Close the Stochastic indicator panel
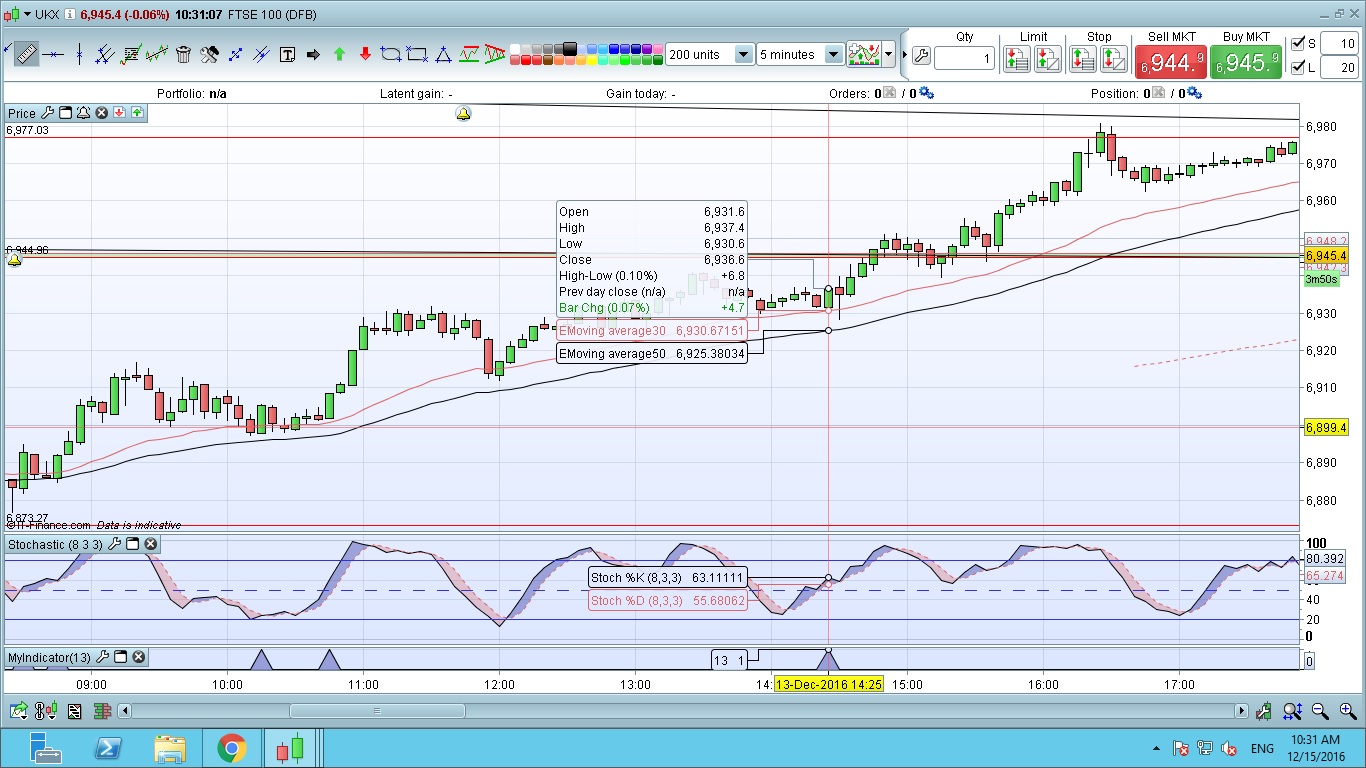Viewport: 1366px width, 768px height. pyautogui.click(x=150, y=544)
